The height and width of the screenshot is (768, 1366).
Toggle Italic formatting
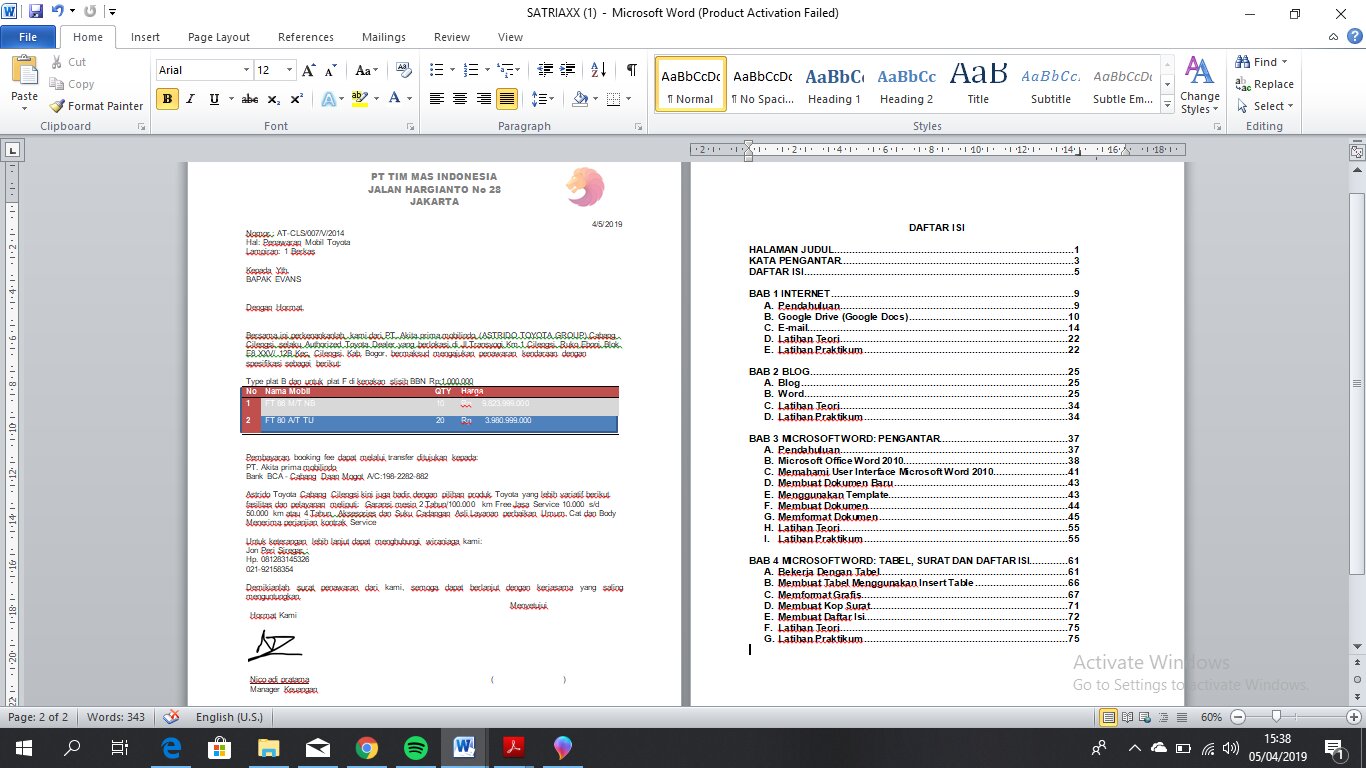click(190, 99)
